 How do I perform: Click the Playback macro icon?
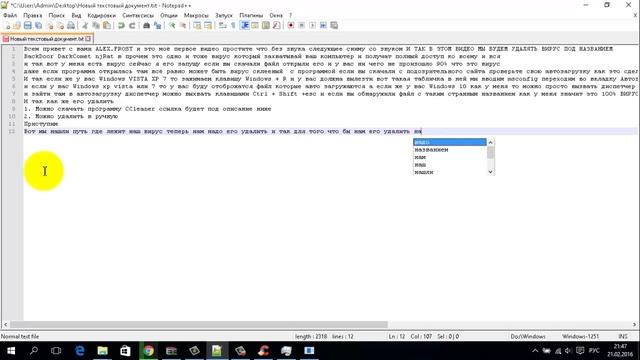[x=312, y=26]
